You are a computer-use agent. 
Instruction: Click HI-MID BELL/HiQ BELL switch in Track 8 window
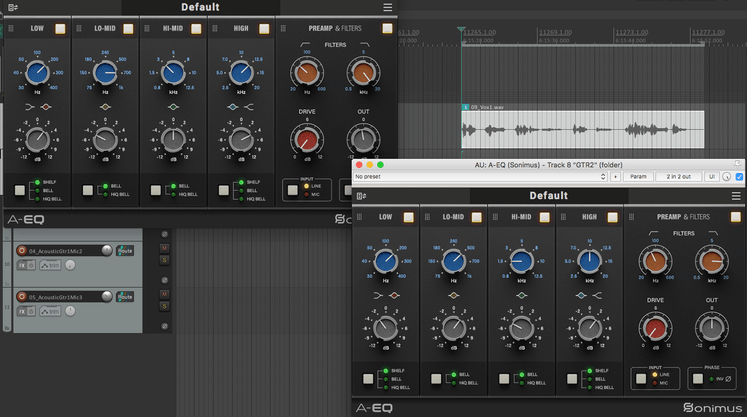[504, 379]
